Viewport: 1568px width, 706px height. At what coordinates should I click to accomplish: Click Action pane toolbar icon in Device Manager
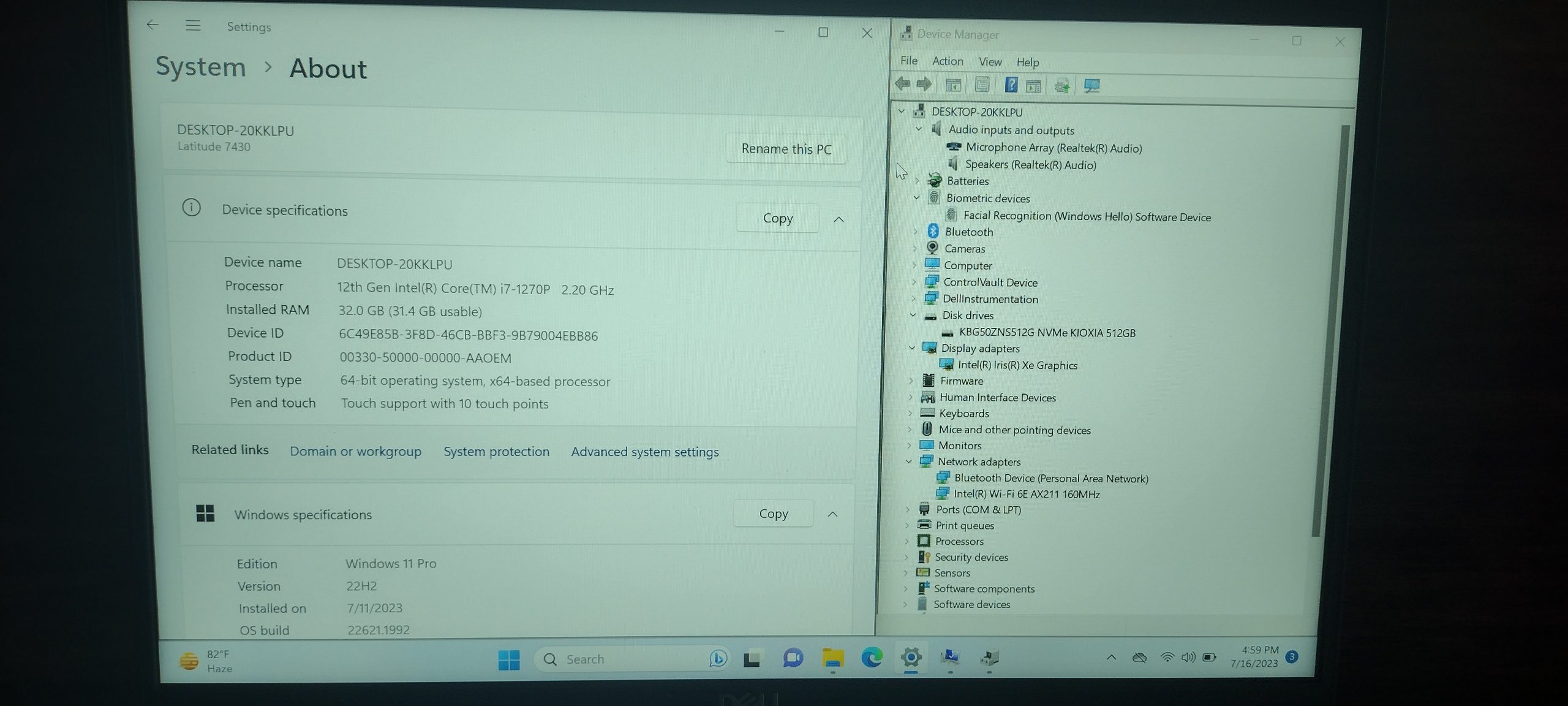(1033, 85)
